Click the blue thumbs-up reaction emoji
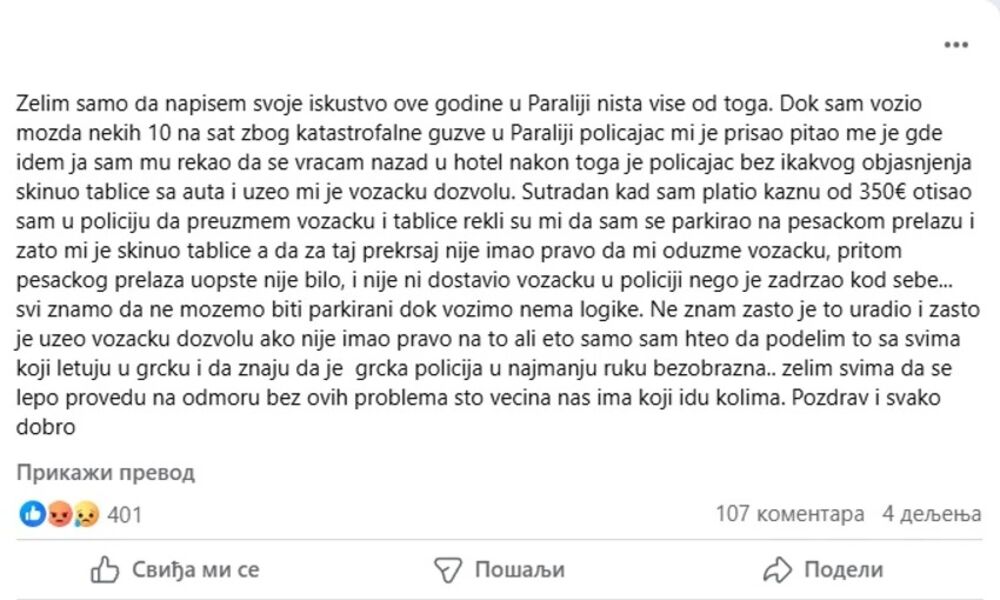The width and height of the screenshot is (1000, 600). (x=32, y=514)
